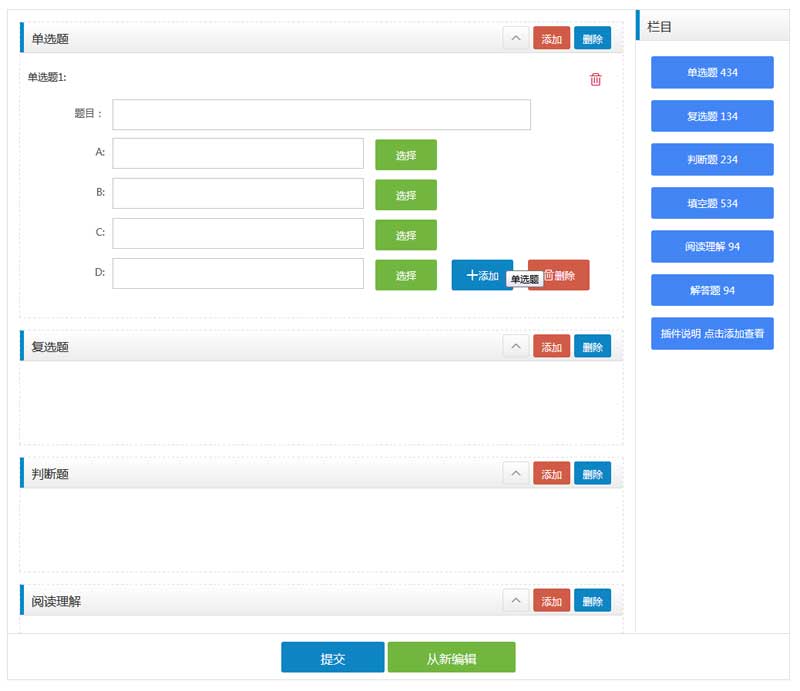Collapse the 单选题 section with its chevron
This screenshot has width=800, height=691.
point(515,39)
